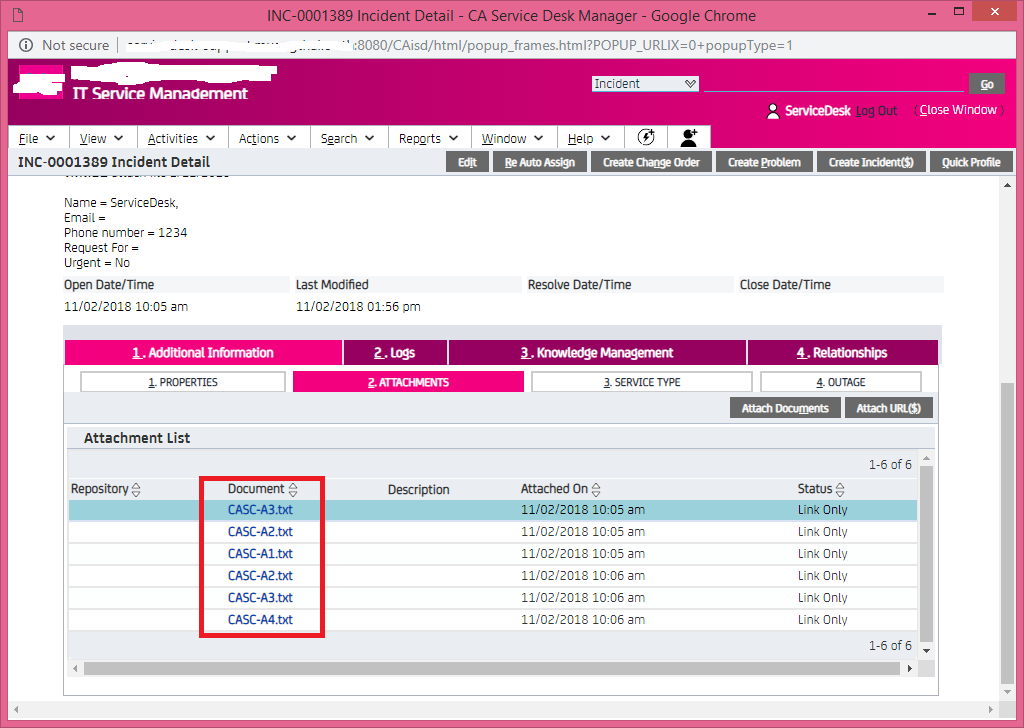1024x728 pixels.
Task: Open the View menu
Action: point(101,138)
